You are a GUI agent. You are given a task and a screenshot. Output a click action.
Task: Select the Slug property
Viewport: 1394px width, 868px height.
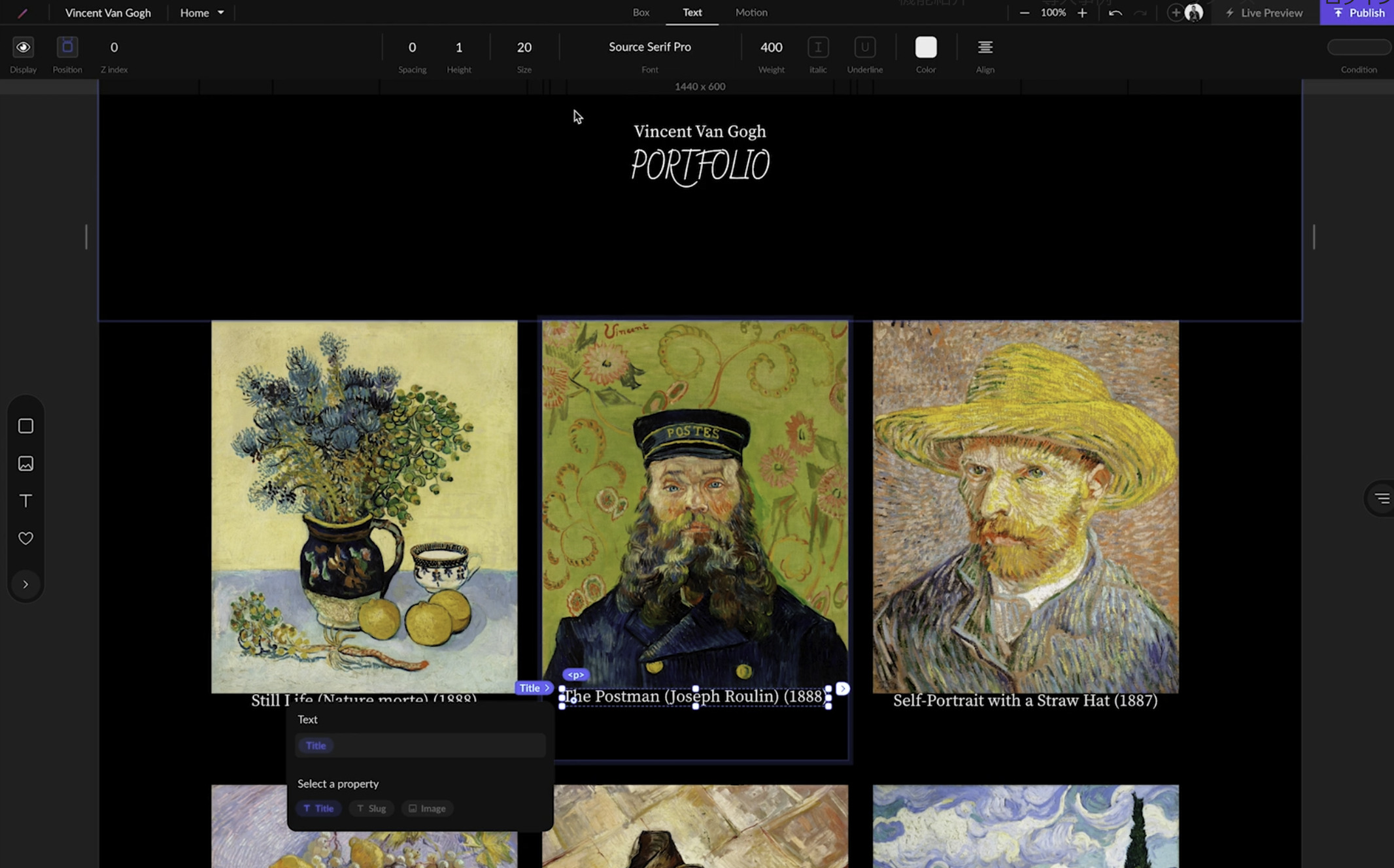click(371, 809)
